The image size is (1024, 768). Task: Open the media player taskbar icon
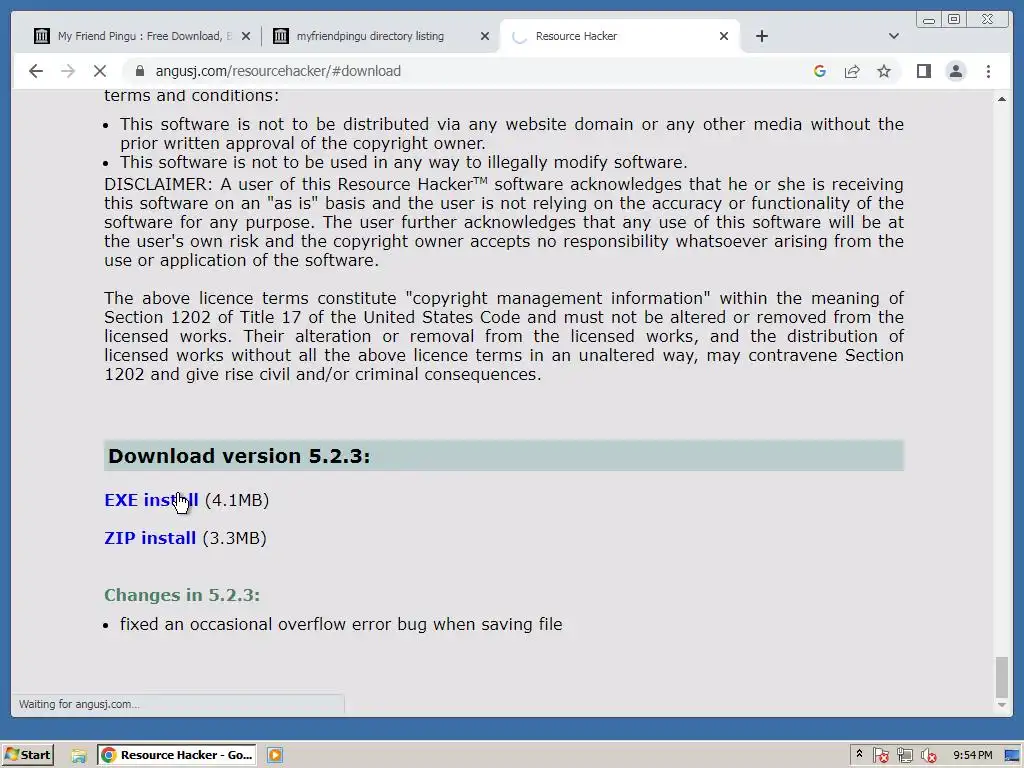[x=275, y=755]
